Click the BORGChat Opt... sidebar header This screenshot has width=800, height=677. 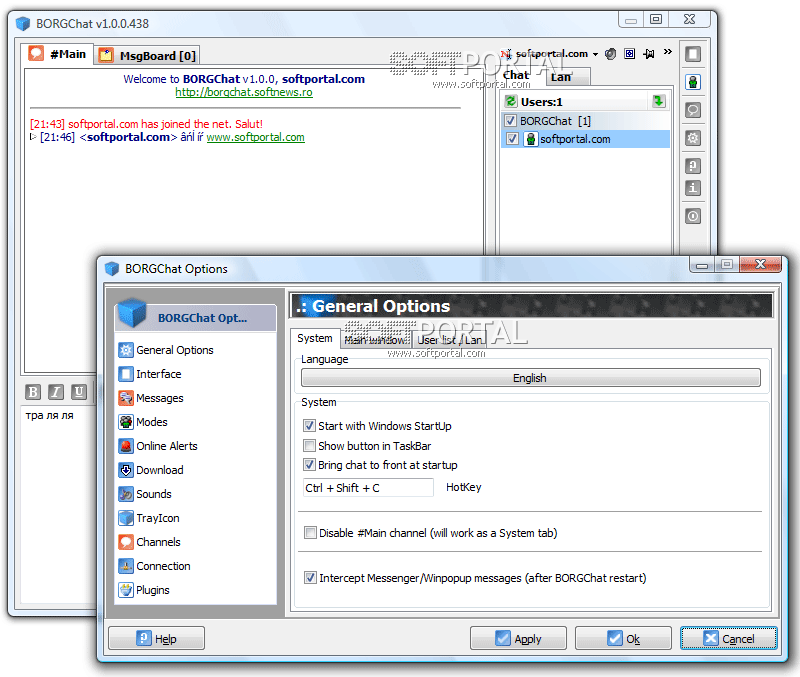pos(196,317)
